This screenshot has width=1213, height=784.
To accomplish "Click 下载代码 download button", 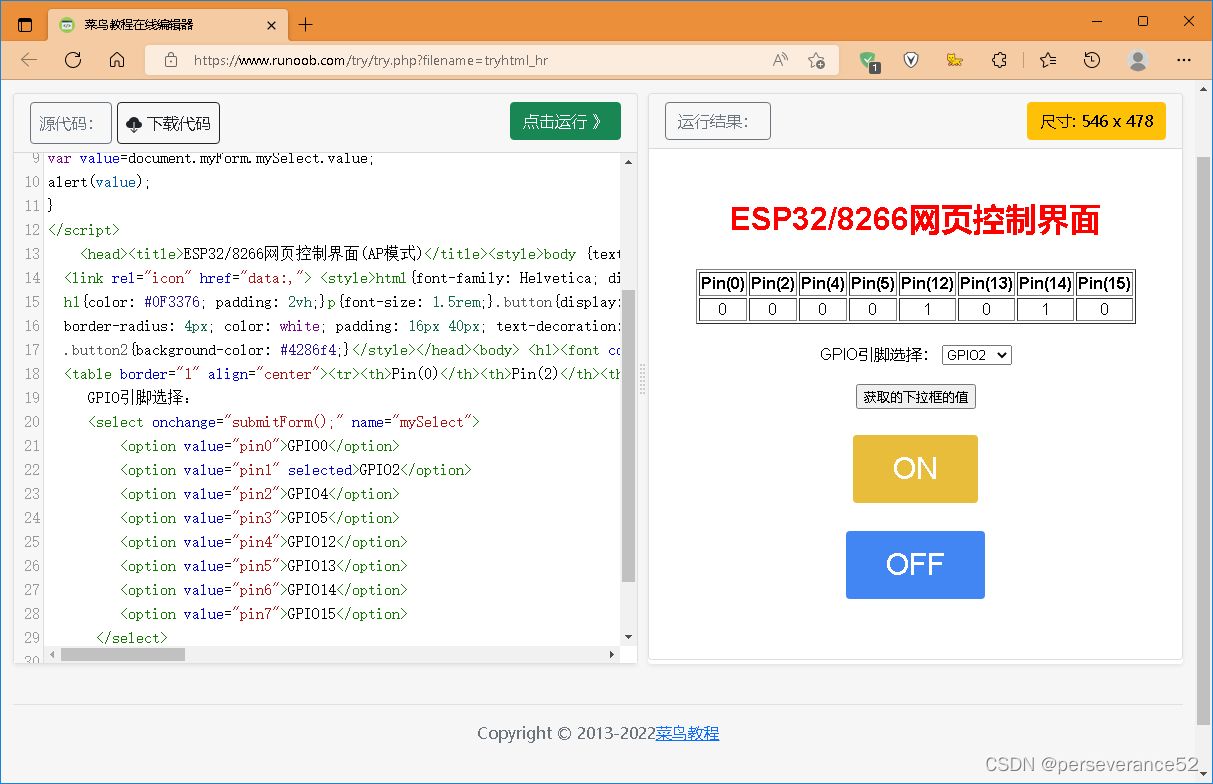I will pyautogui.click(x=168, y=123).
